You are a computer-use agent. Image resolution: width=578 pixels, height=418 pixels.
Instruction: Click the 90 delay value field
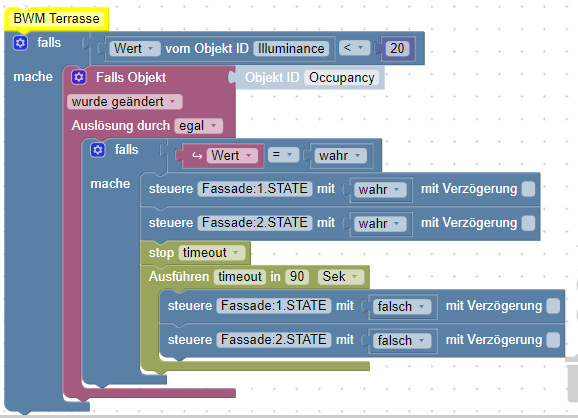tap(297, 276)
